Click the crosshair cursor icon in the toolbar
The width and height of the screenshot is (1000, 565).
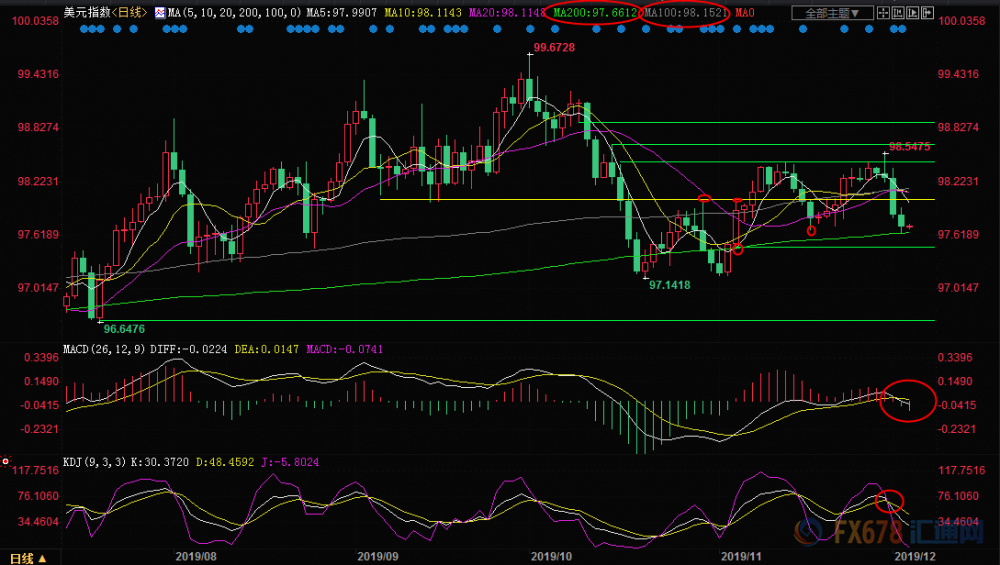(883, 13)
